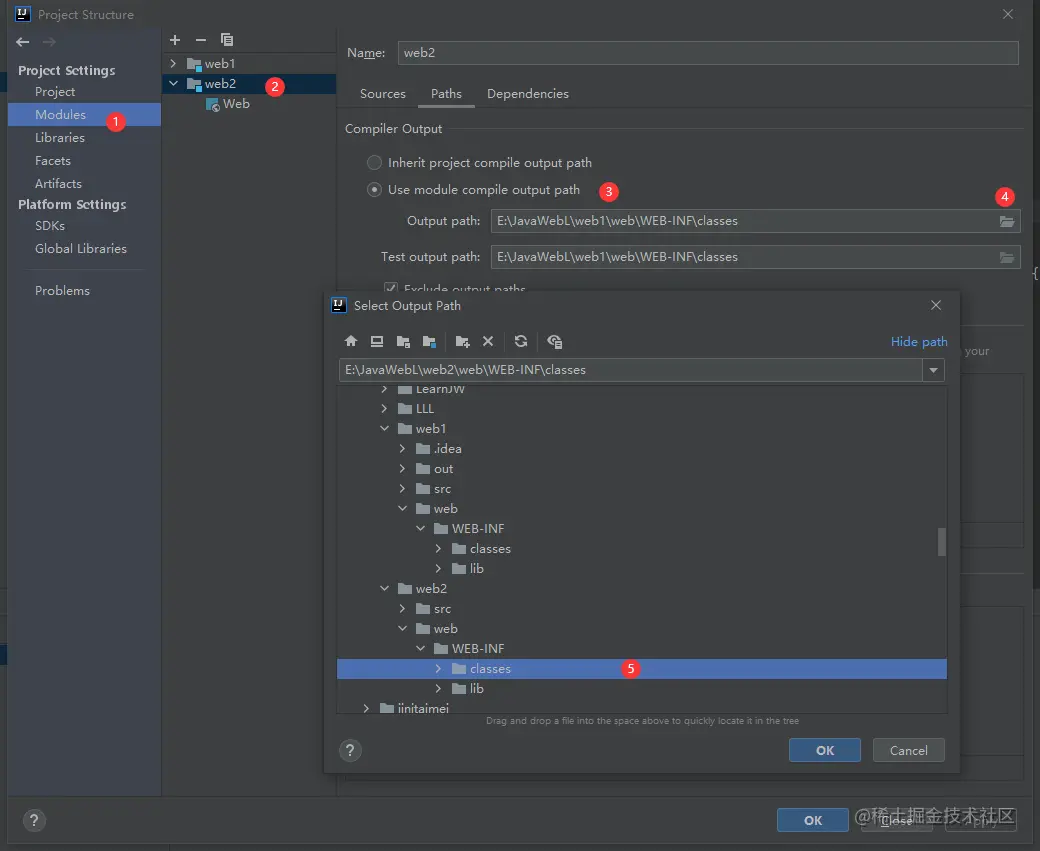Expand the lib folder under web2
This screenshot has width=1040, height=851.
438,688
